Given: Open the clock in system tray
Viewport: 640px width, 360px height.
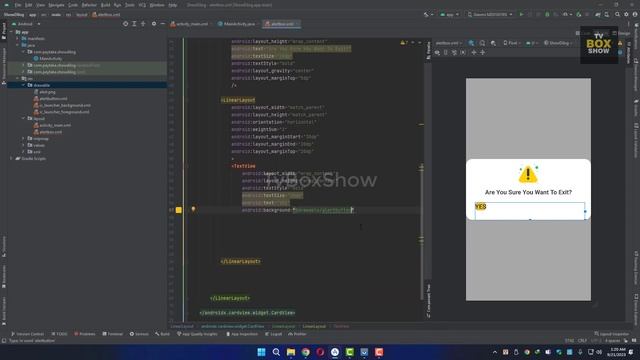Looking at the screenshot, I should [x=616, y=352].
